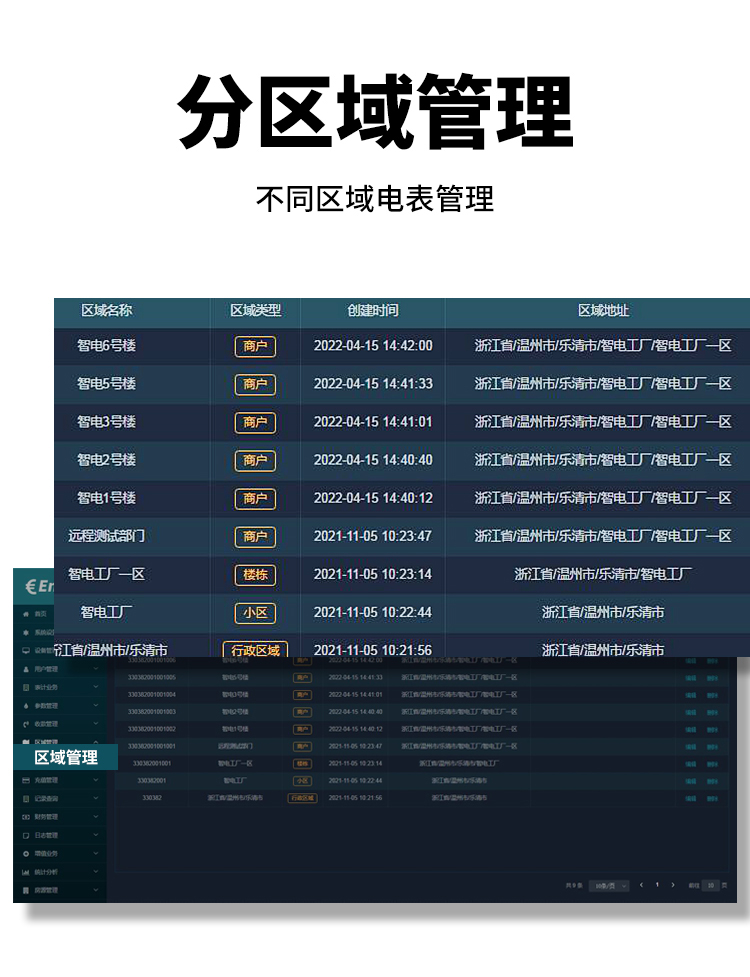Viewport: 750px width, 977px height.
Task: Expand the 参数管理 chevron arrow
Action: click(x=96, y=705)
